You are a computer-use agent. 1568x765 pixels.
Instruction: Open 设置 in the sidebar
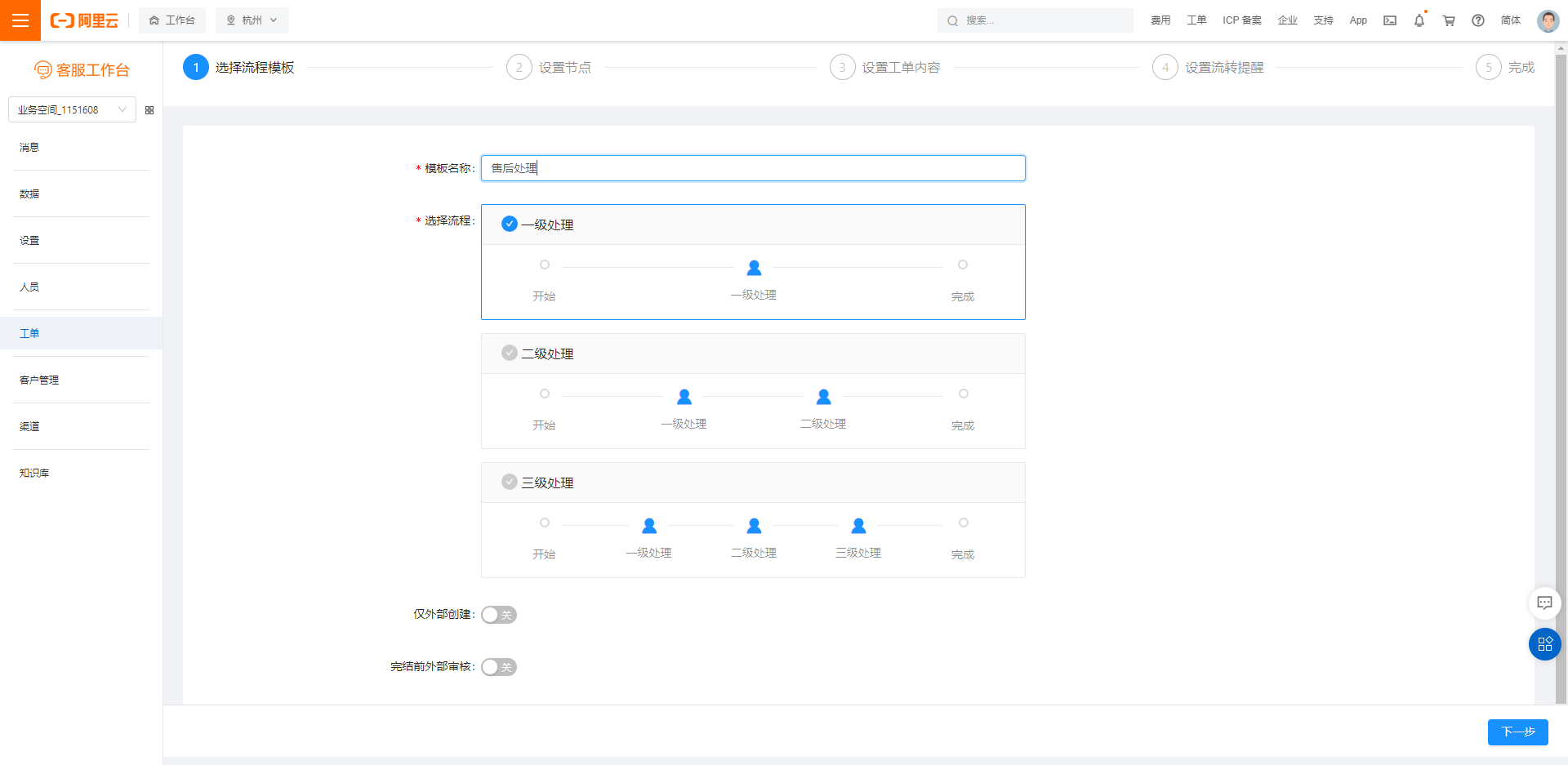pos(81,241)
